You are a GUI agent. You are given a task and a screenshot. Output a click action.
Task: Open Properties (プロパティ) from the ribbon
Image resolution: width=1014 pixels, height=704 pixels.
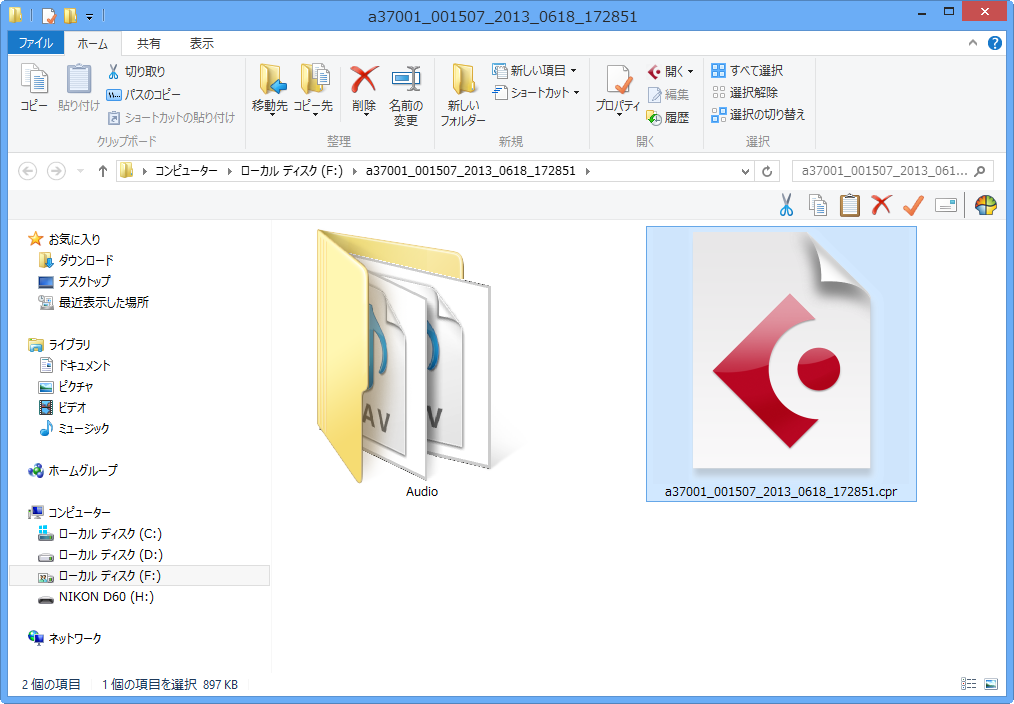point(618,91)
